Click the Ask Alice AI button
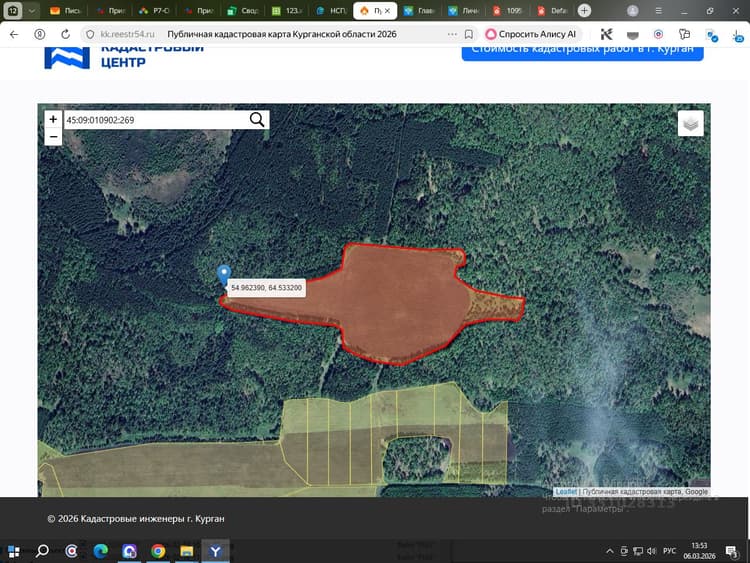 [531, 34]
